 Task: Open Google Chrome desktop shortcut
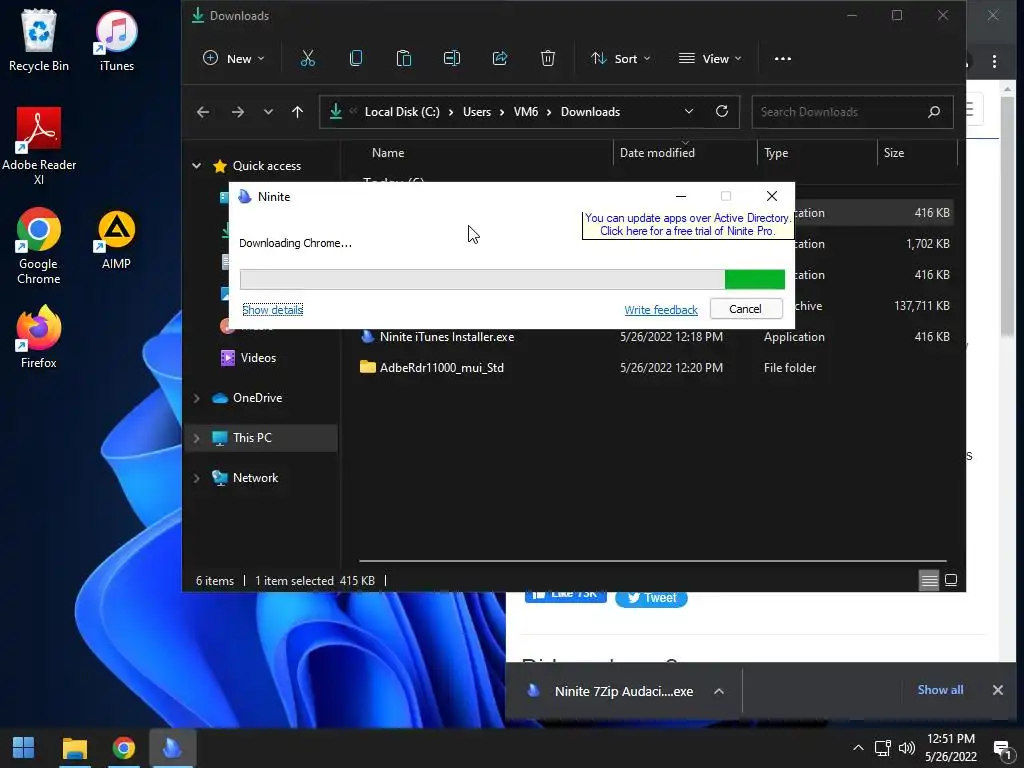[39, 246]
